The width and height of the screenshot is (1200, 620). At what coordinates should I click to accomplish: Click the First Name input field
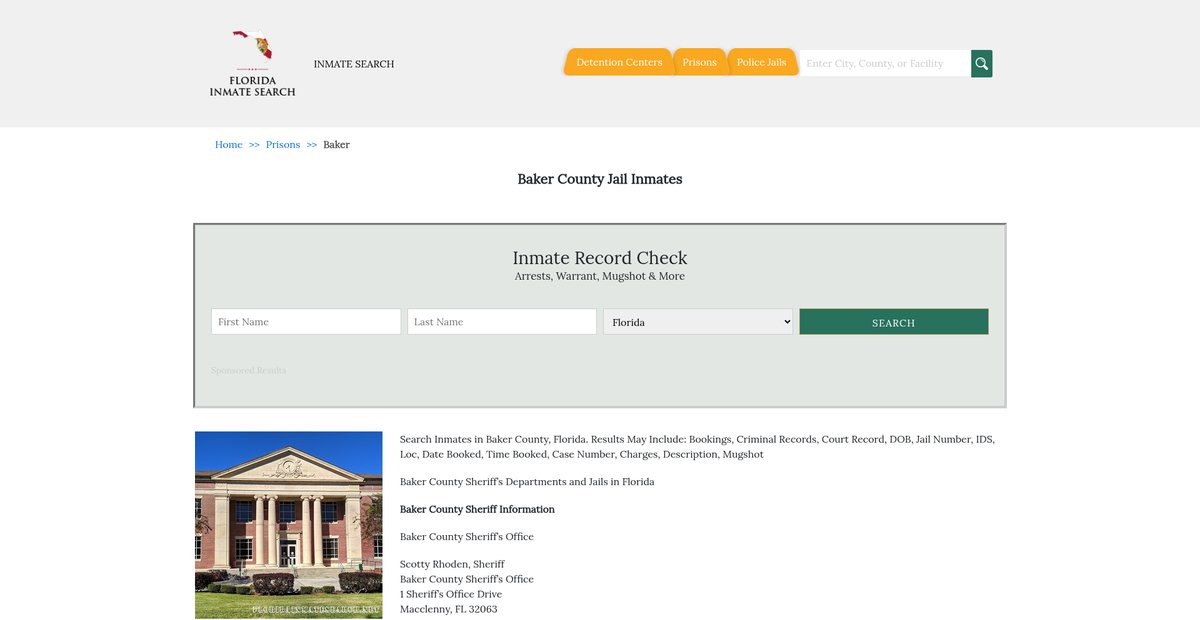306,321
